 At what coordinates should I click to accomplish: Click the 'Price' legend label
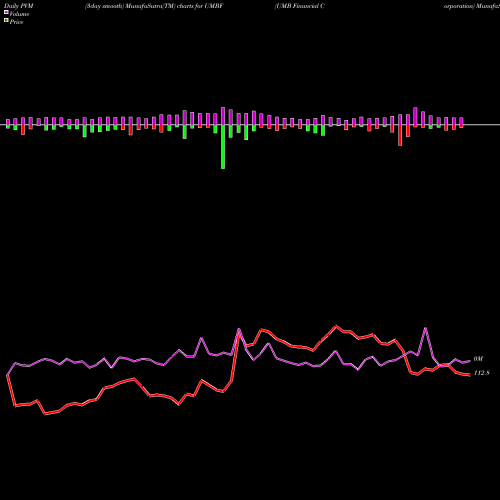(x=16, y=22)
